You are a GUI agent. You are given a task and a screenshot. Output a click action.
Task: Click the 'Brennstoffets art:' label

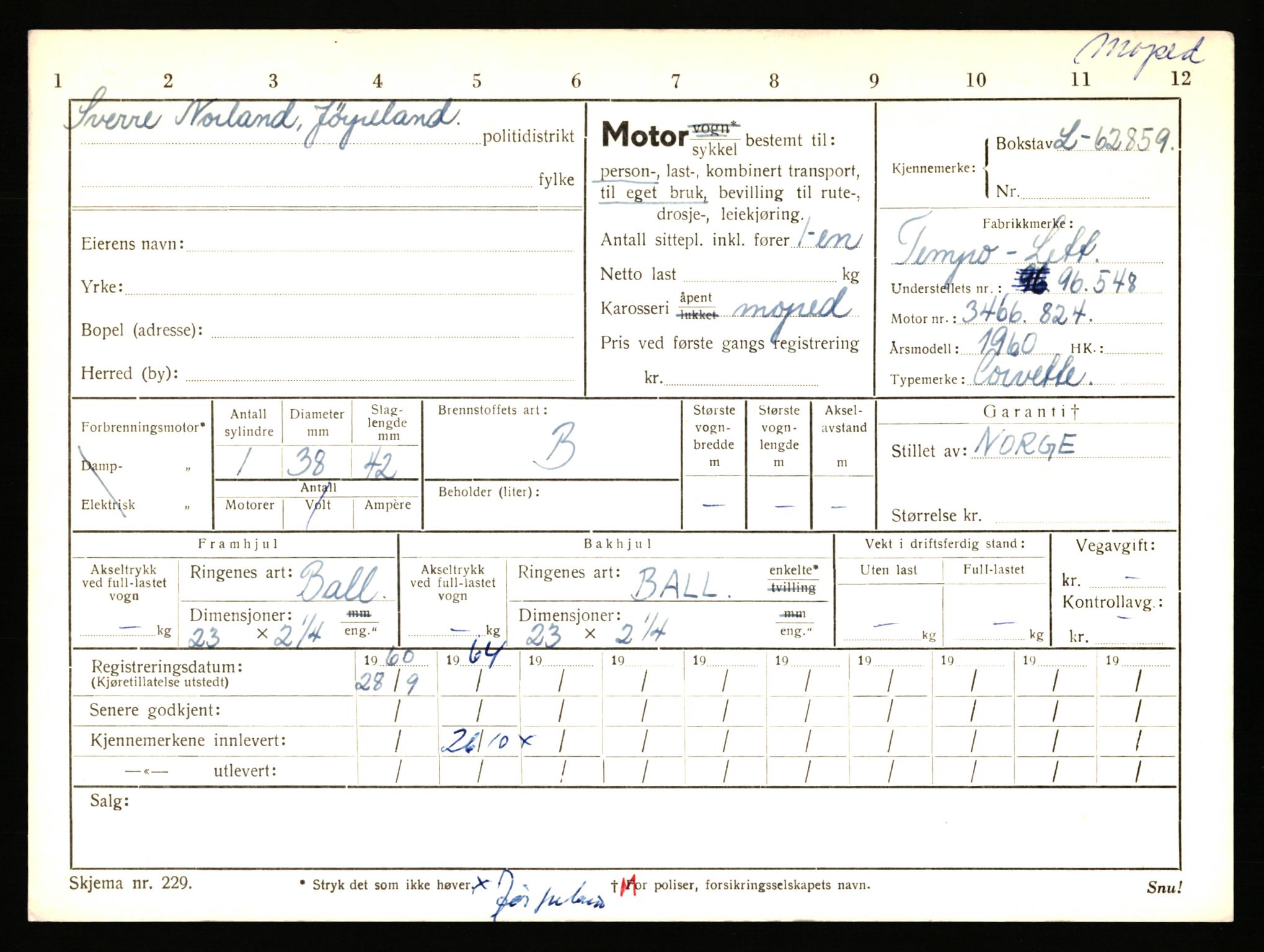(492, 410)
